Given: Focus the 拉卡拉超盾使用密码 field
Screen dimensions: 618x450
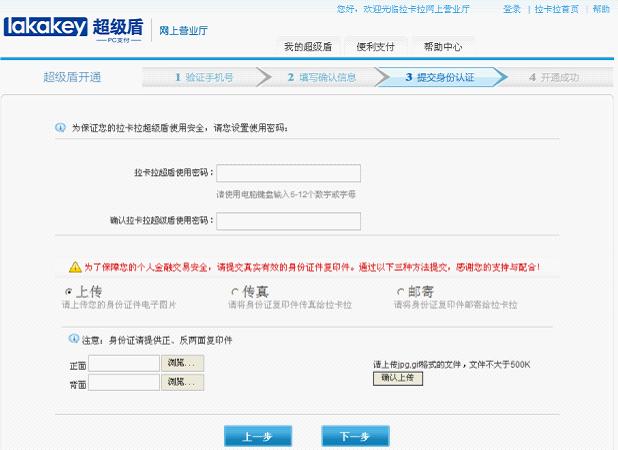Looking at the screenshot, I should coord(289,173).
